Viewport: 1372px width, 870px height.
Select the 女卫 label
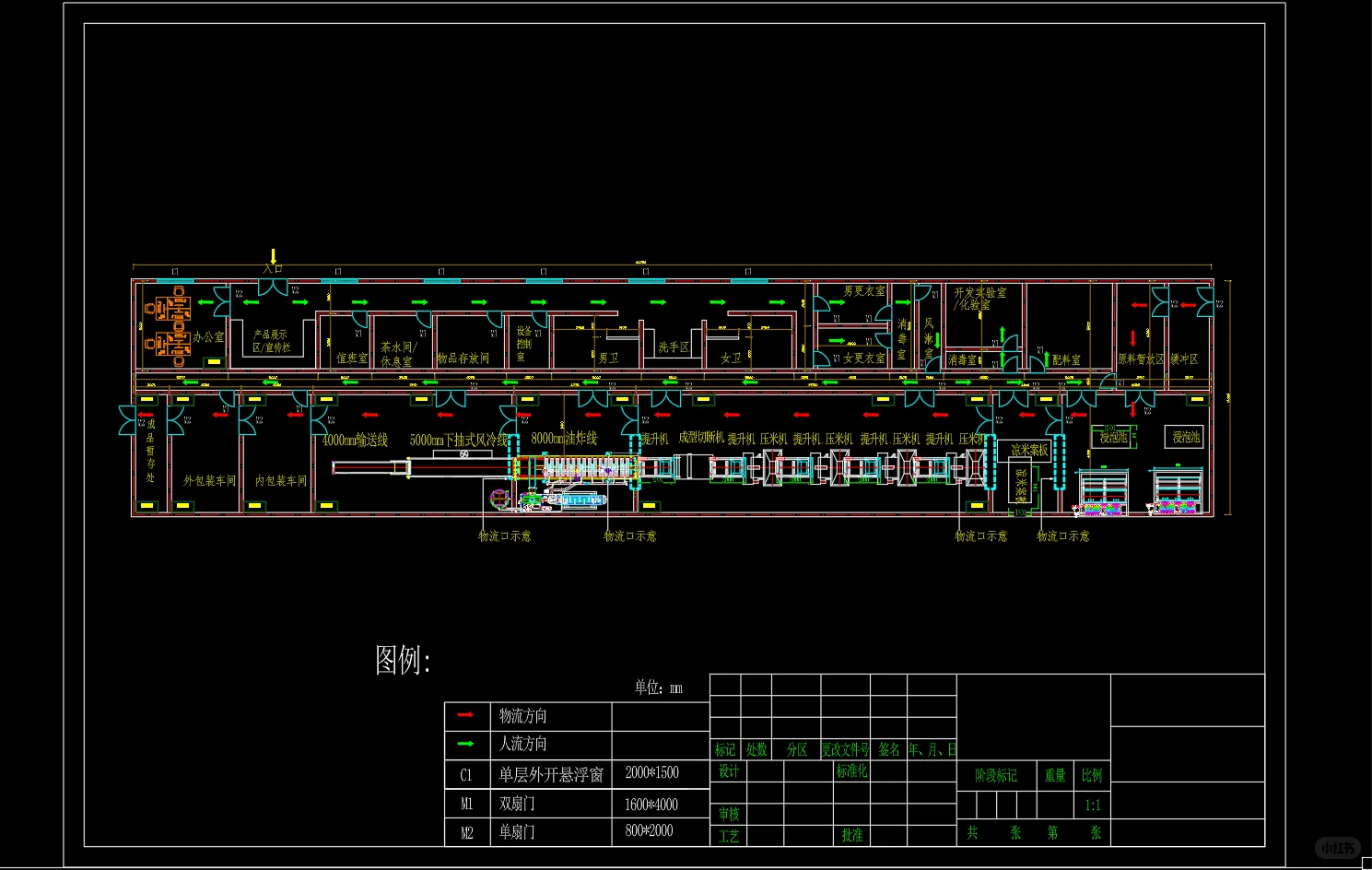[731, 358]
